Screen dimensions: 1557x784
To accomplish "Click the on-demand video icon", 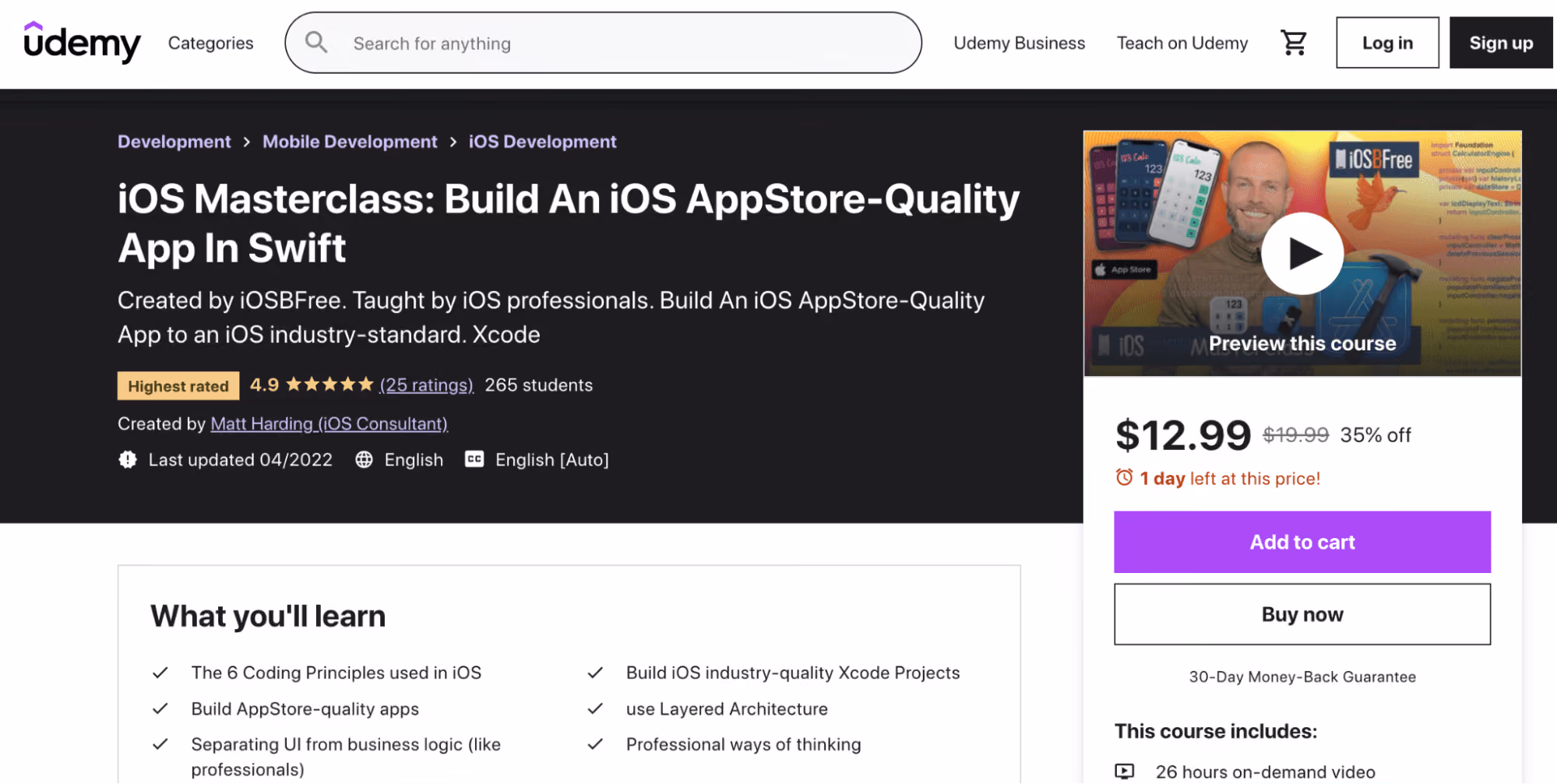I will tap(1125, 771).
